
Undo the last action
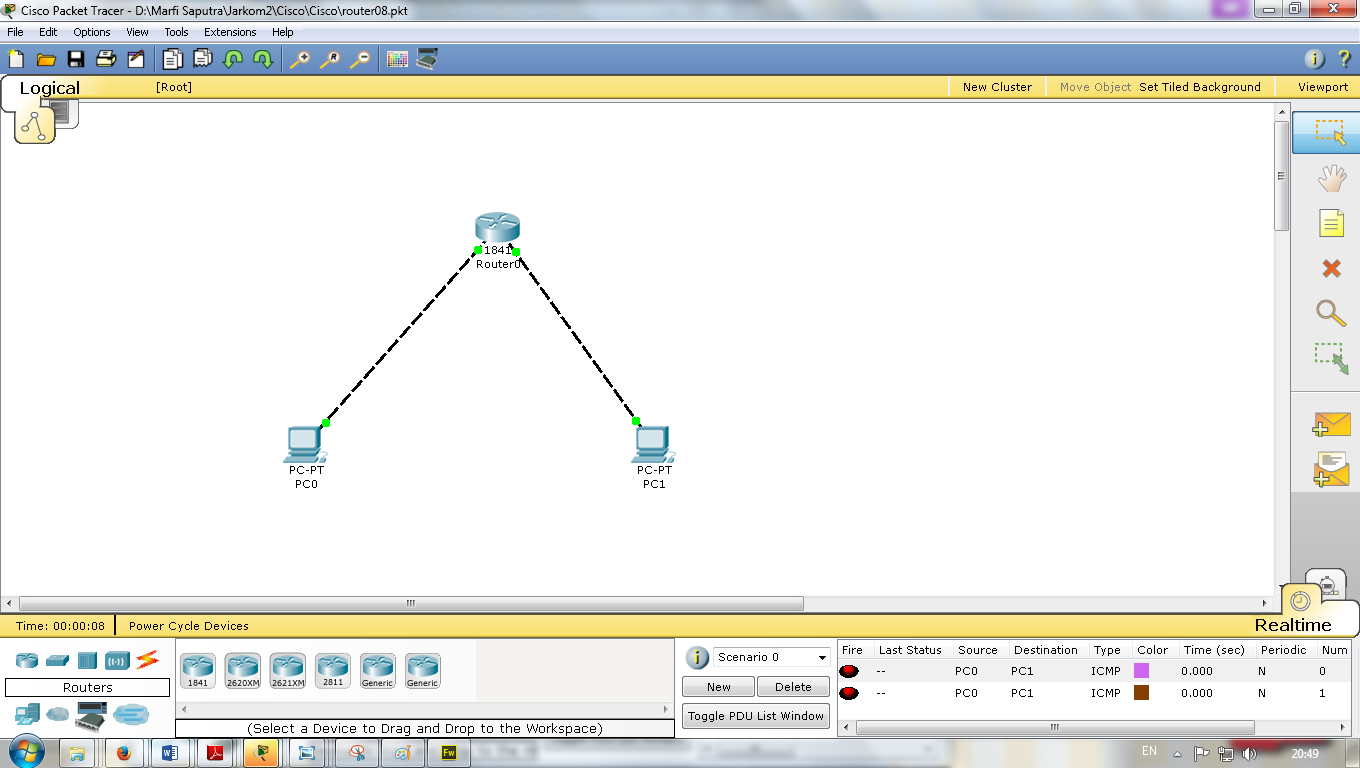pyautogui.click(x=233, y=59)
